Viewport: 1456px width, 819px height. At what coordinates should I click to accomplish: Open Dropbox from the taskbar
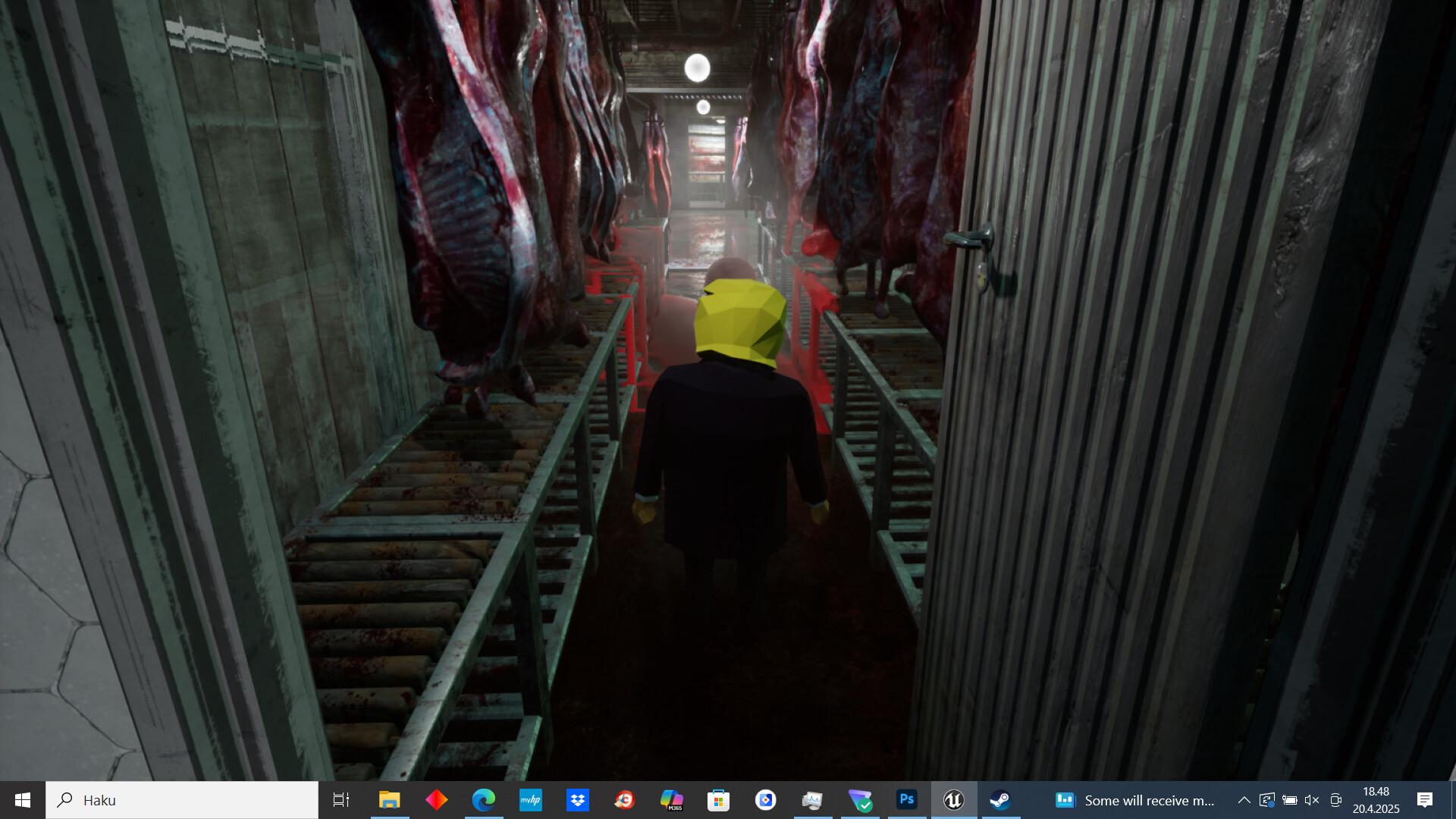coord(578,800)
